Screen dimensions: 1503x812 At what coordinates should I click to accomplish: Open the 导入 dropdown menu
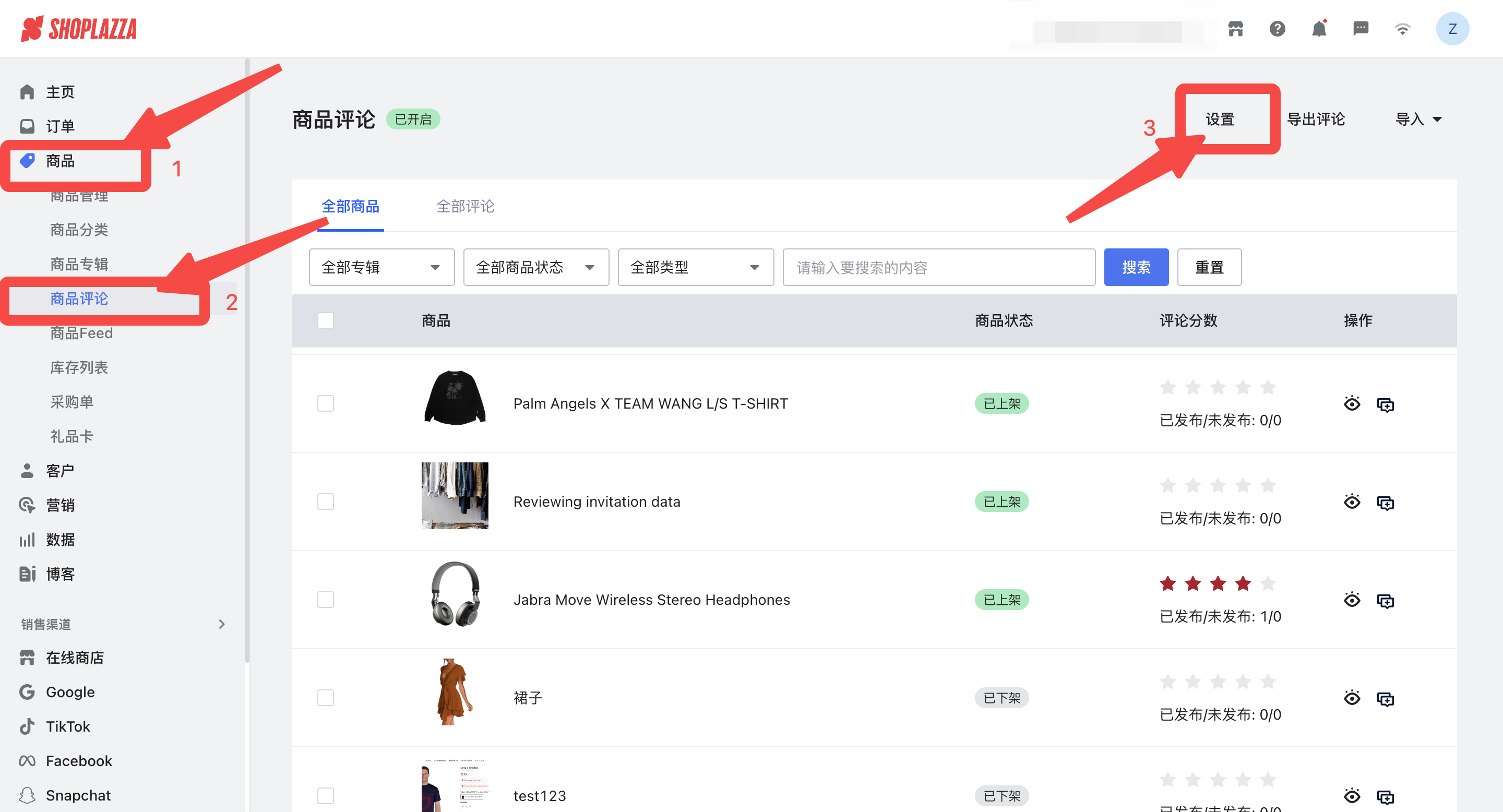tap(1418, 120)
